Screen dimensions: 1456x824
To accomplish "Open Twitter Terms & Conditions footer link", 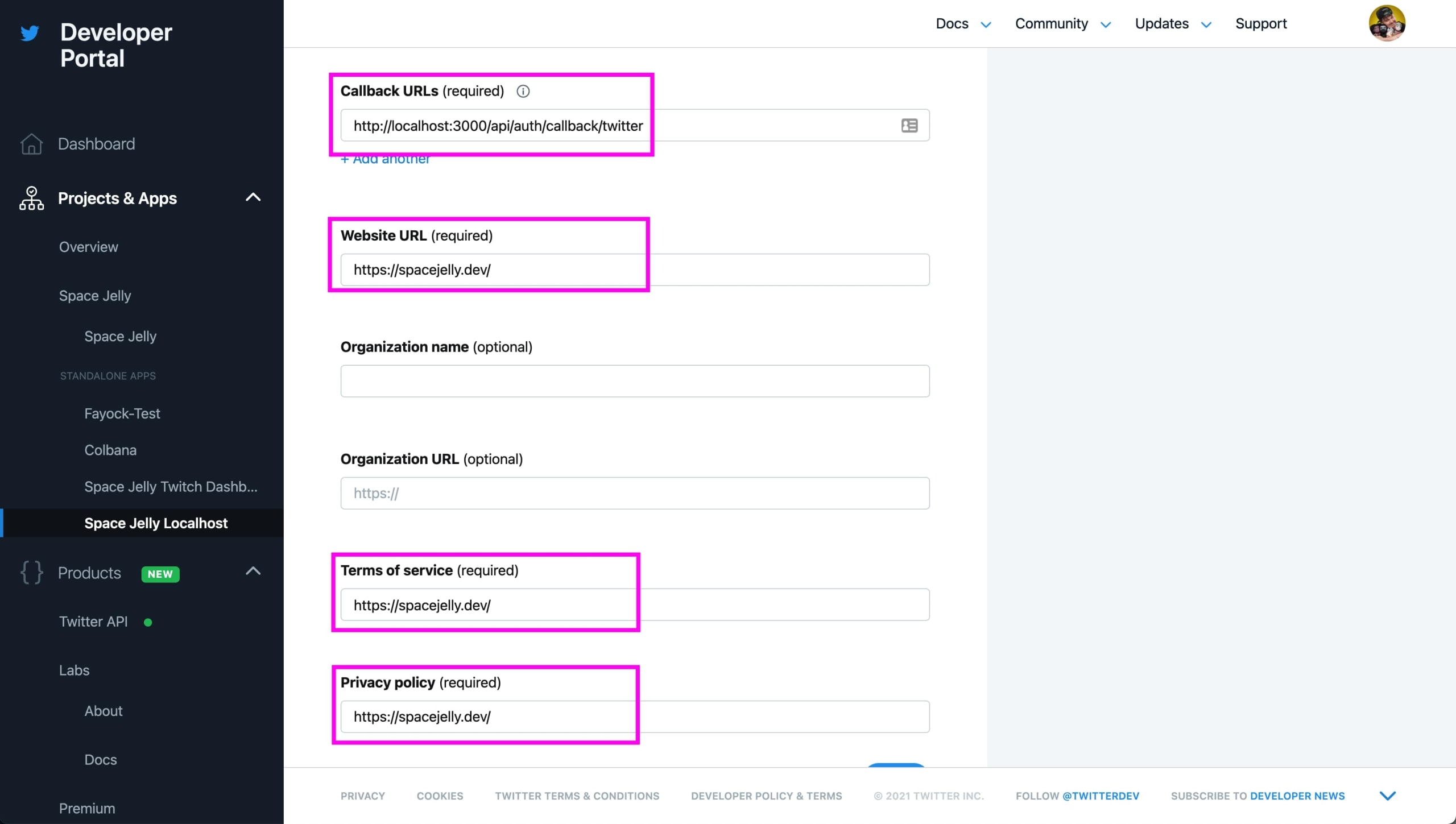I will click(x=577, y=796).
